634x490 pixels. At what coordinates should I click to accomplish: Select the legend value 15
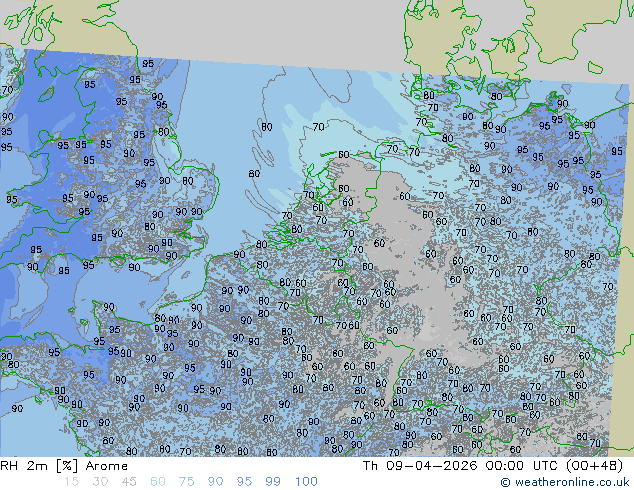pyautogui.click(x=71, y=482)
